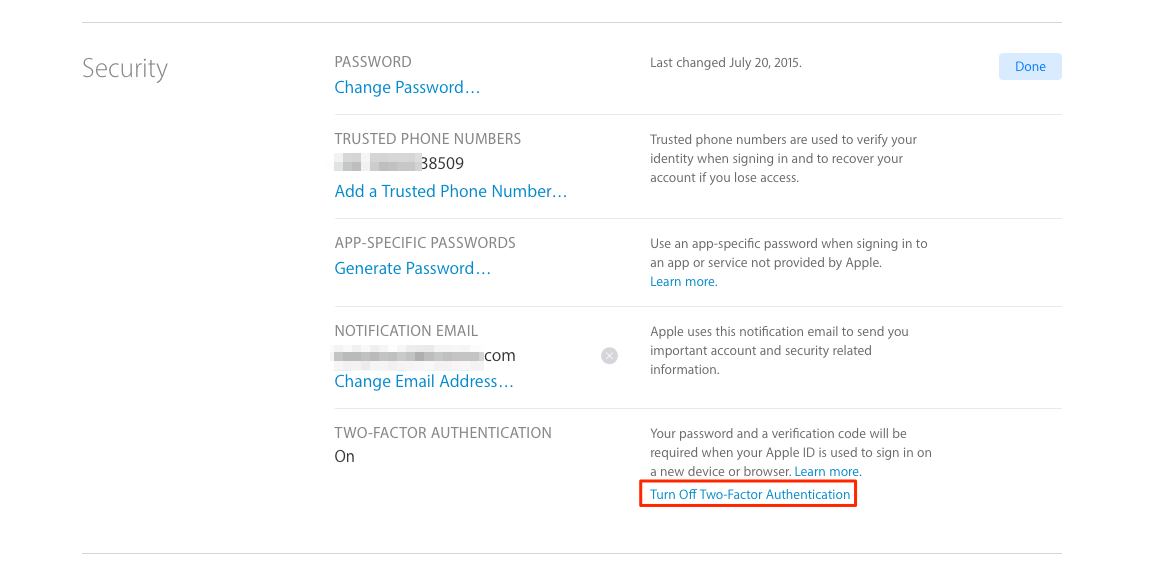Select the trusted phone number ending 38509
Image resolution: width=1156 pixels, height=577 pixels.
[x=400, y=164]
